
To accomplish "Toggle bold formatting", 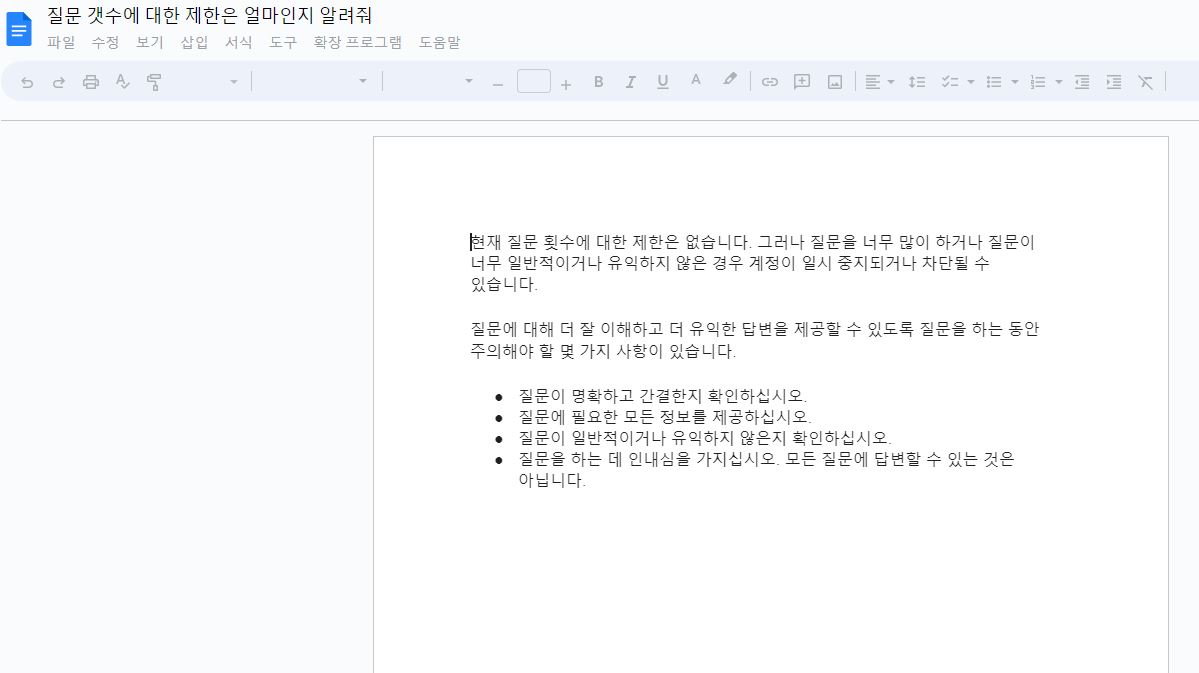I will (598, 81).
